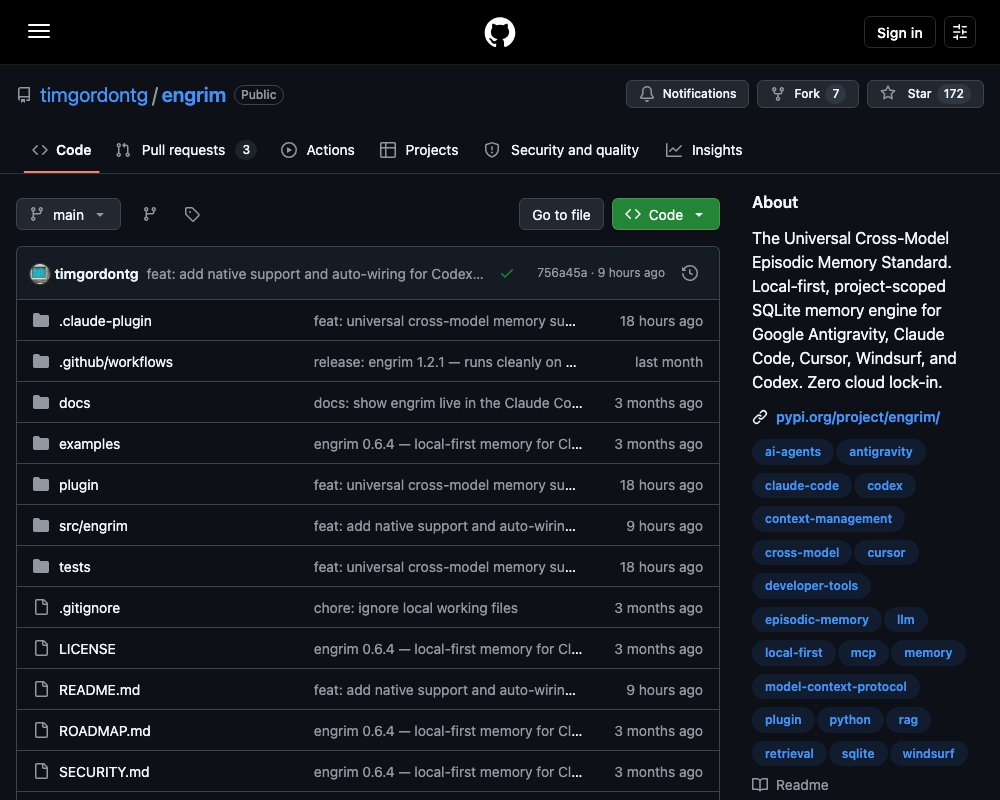Open the src/engrim folder name
The height and width of the screenshot is (800, 1000).
click(x=93, y=526)
